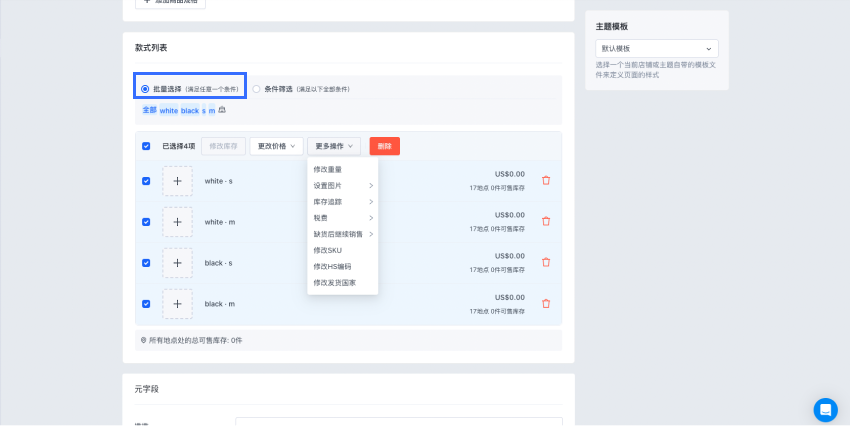Click the clear-filter icon after the m tag
The width and height of the screenshot is (850, 426).
click(x=222, y=110)
